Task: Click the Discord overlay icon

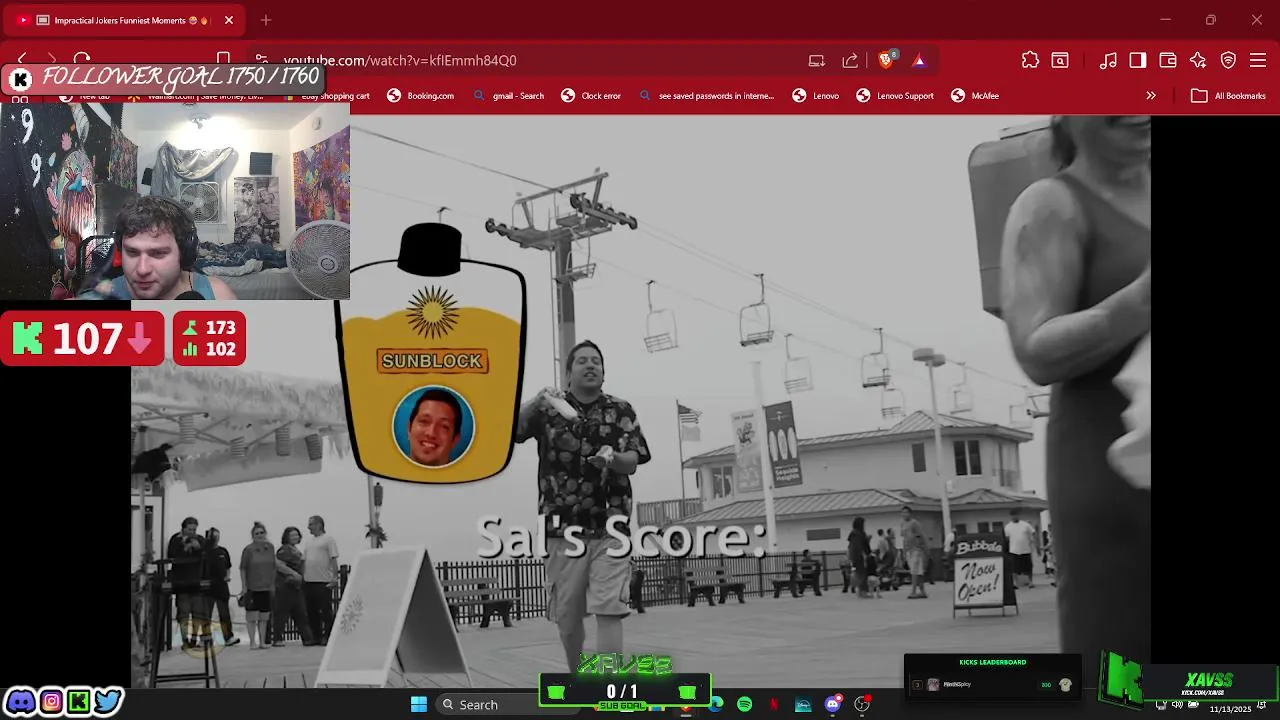Action: click(20, 702)
